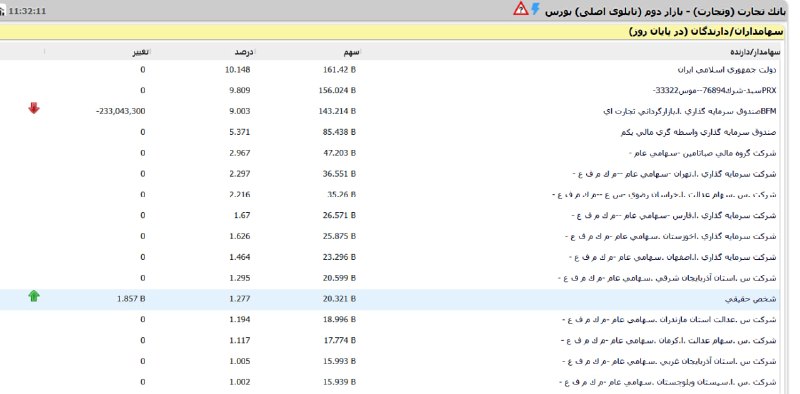
Task: Click the percentage 9.003
Action: 240,111
